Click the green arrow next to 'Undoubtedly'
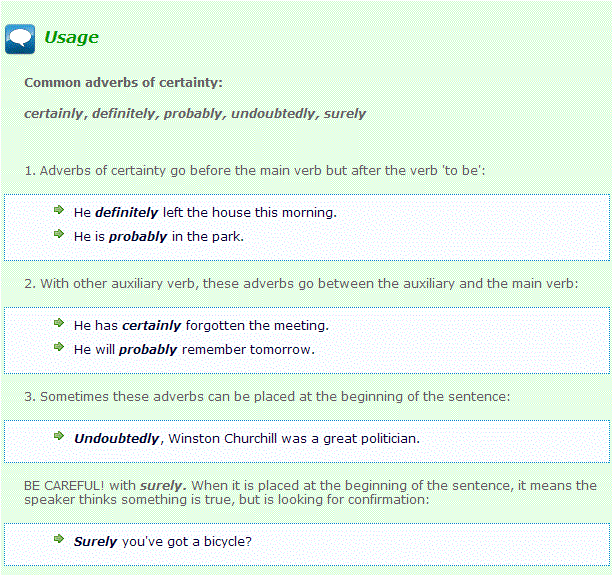The width and height of the screenshot is (613, 576). (x=59, y=437)
